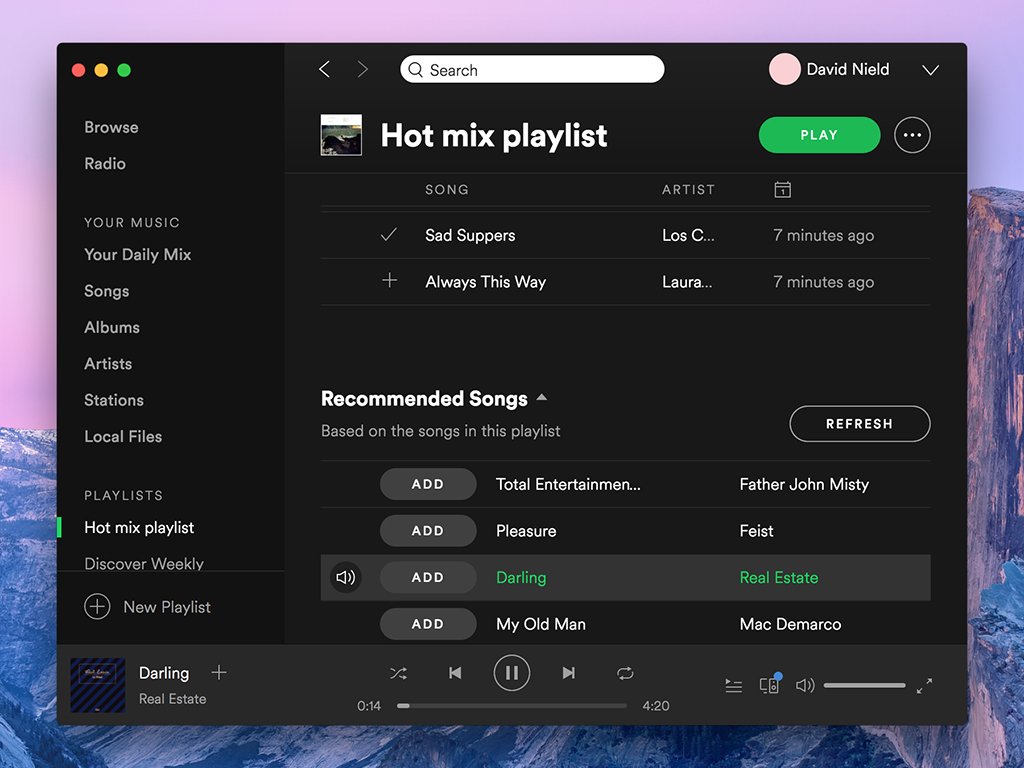This screenshot has width=1024, height=768.
Task: Click the fullscreen expand icon
Action: pyautogui.click(x=924, y=685)
